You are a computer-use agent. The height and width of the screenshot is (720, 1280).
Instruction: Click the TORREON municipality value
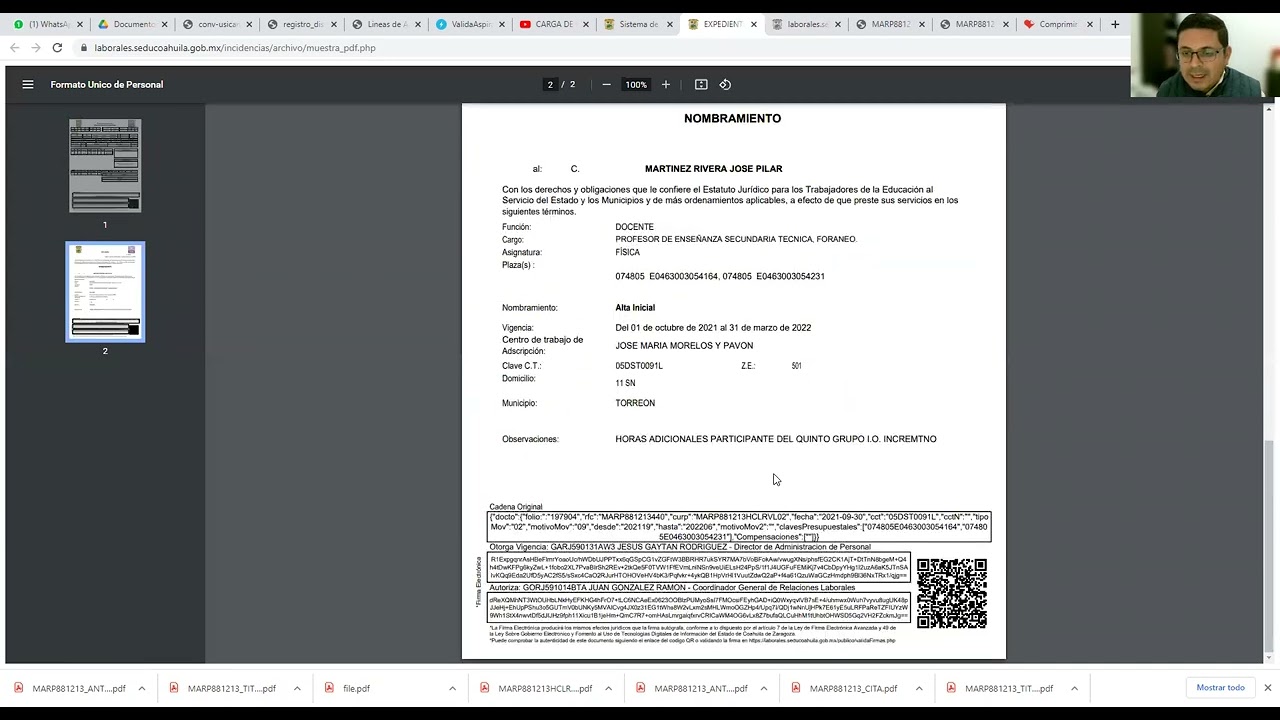point(635,403)
